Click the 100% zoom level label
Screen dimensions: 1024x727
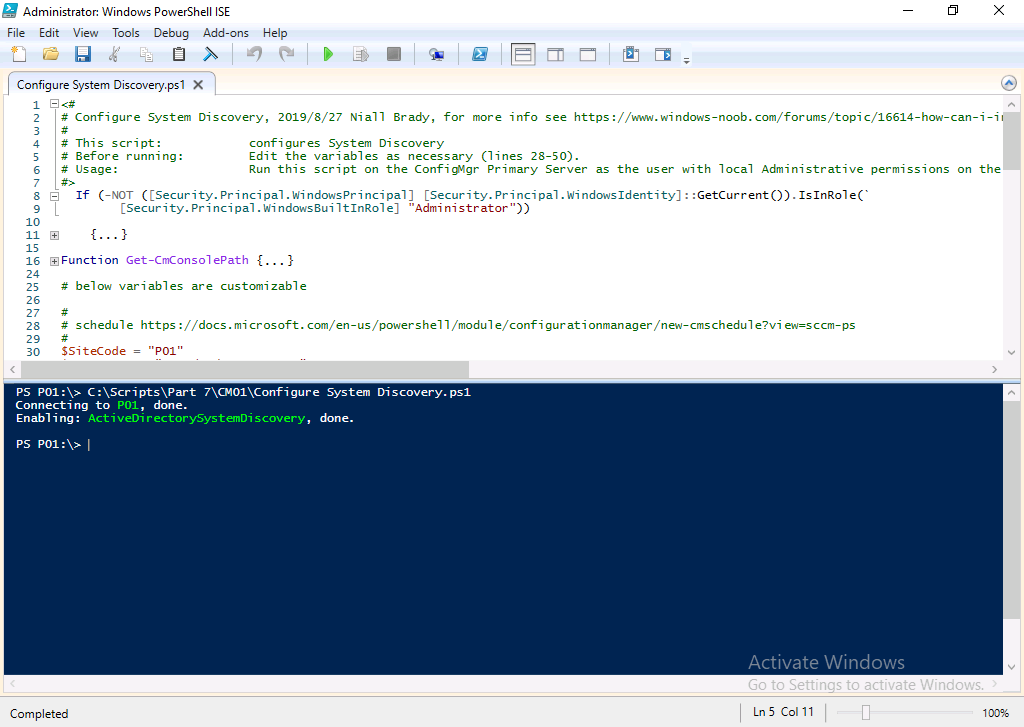[995, 713]
